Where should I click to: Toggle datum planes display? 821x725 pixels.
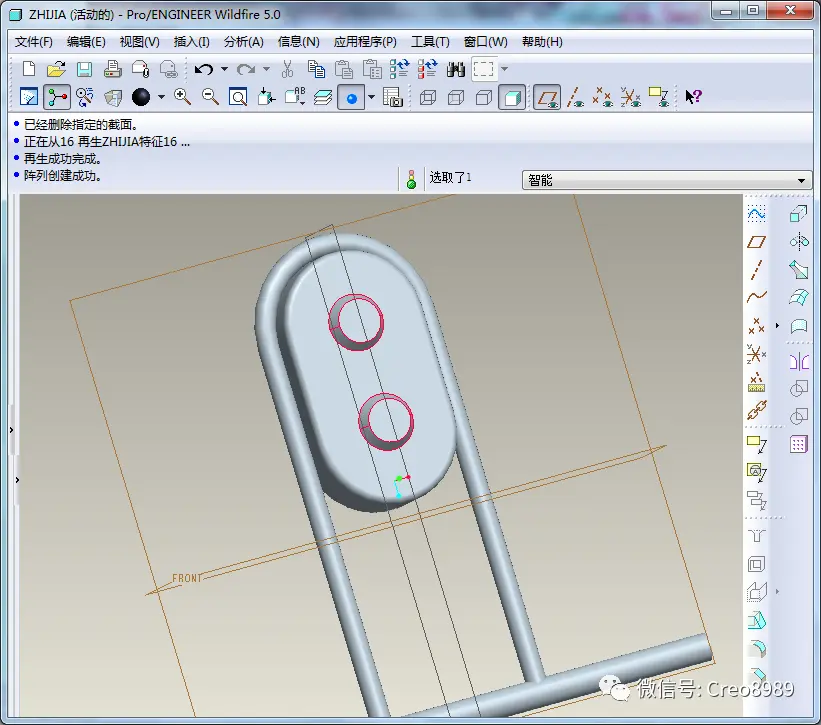[x=547, y=97]
